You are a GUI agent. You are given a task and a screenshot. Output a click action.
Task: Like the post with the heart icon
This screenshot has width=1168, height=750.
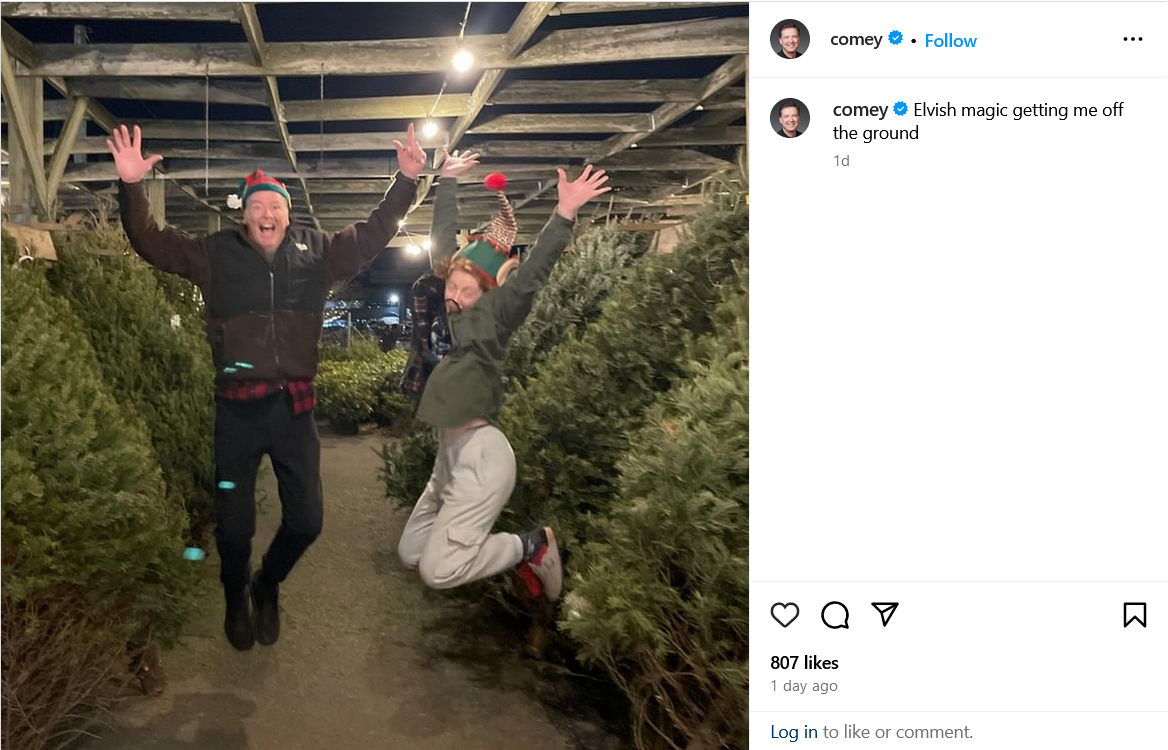click(x=784, y=615)
